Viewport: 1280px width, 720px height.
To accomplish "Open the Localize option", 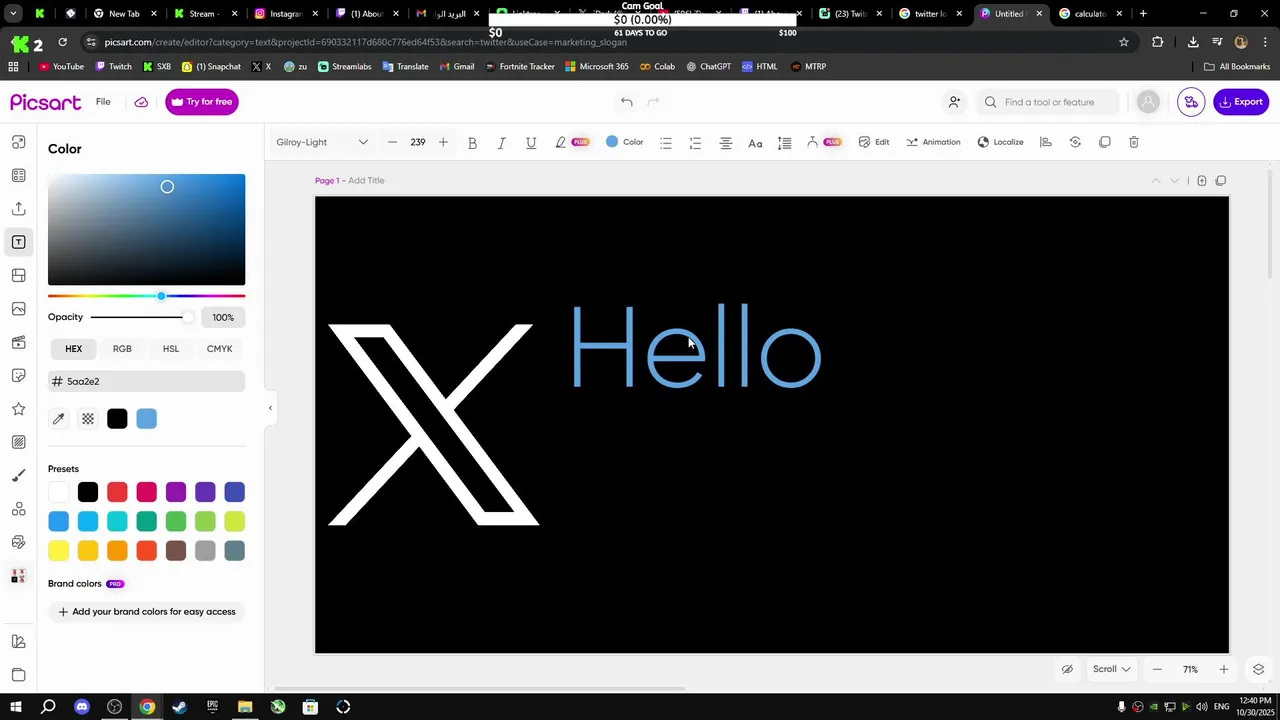I will coord(1000,142).
